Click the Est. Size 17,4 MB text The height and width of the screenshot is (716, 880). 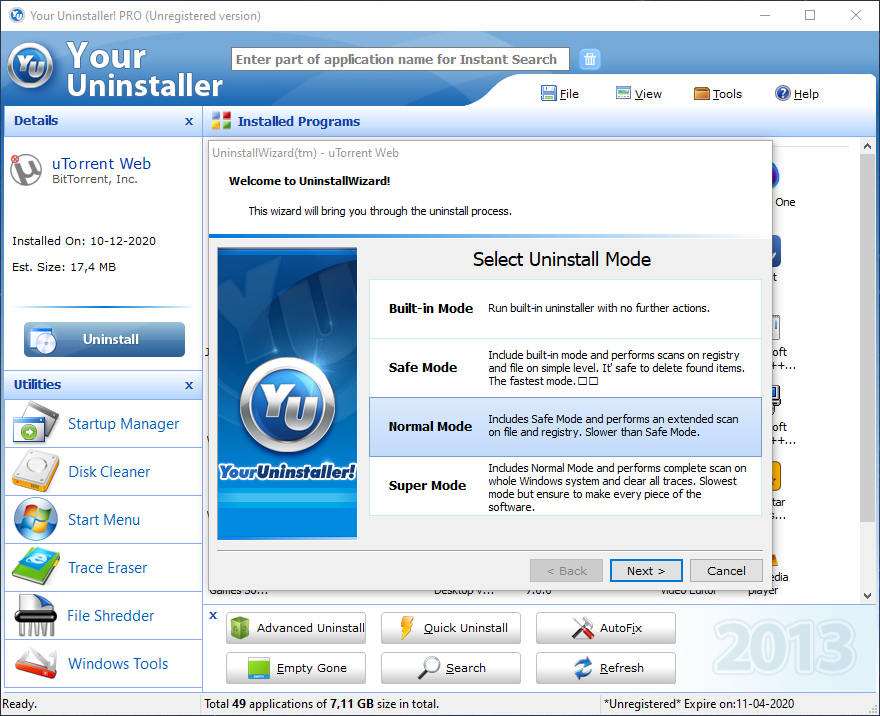64,267
